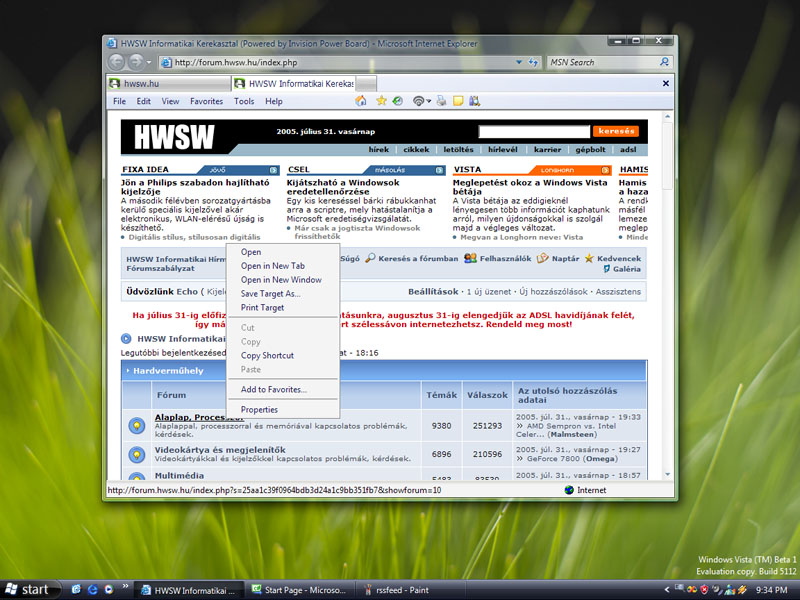This screenshot has width=800, height=600.
Task: Open the Naptár calendar link
Action: (x=565, y=259)
